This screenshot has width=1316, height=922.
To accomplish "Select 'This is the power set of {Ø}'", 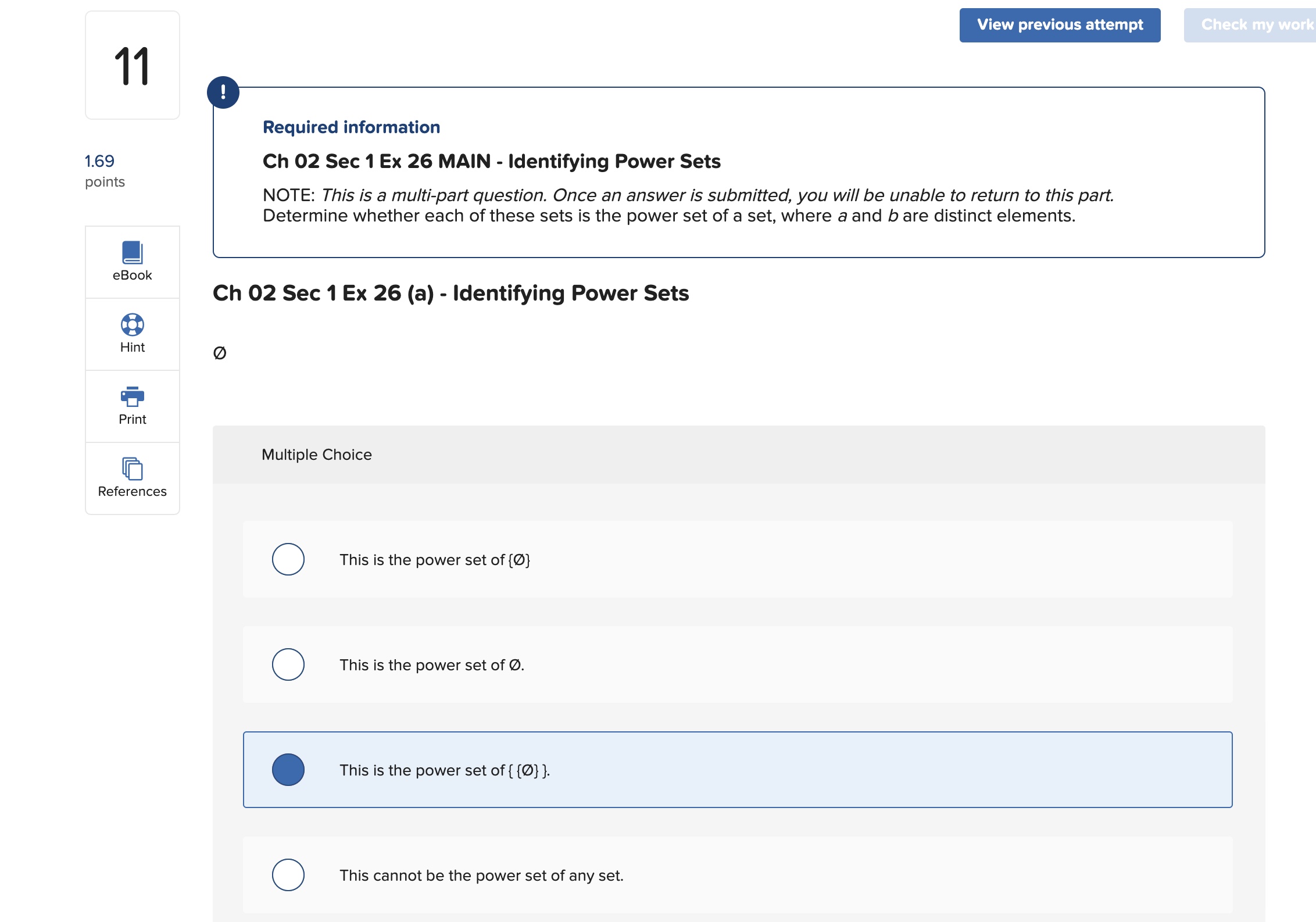I will pyautogui.click(x=288, y=559).
